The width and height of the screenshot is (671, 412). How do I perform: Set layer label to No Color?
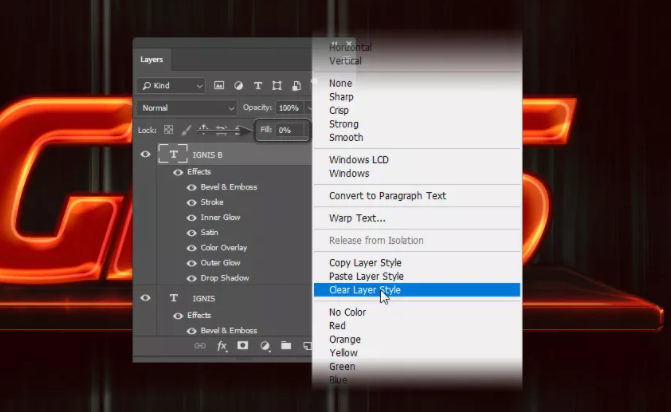[347, 312]
